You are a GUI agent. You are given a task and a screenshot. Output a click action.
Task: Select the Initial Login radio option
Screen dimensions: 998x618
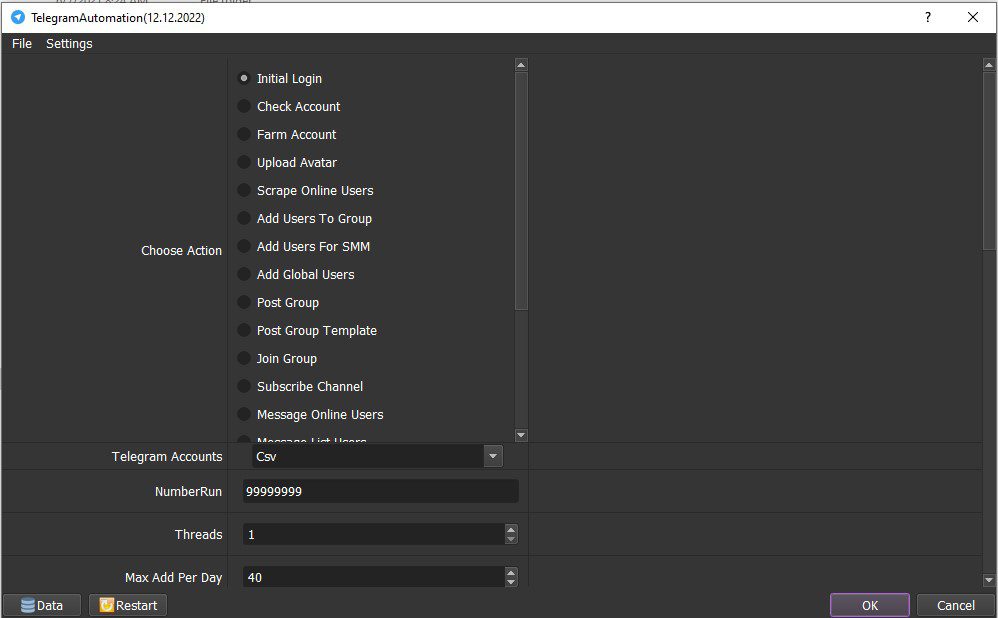280,78
